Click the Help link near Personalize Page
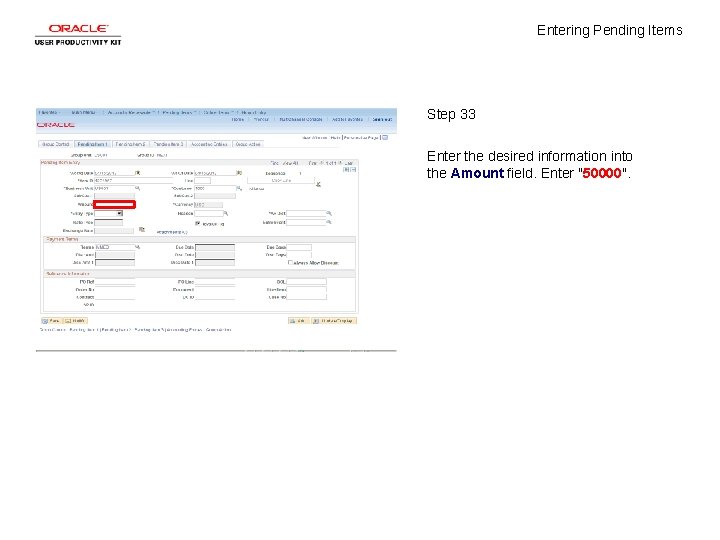Image resolution: width=720 pixels, height=540 pixels. [x=335, y=138]
